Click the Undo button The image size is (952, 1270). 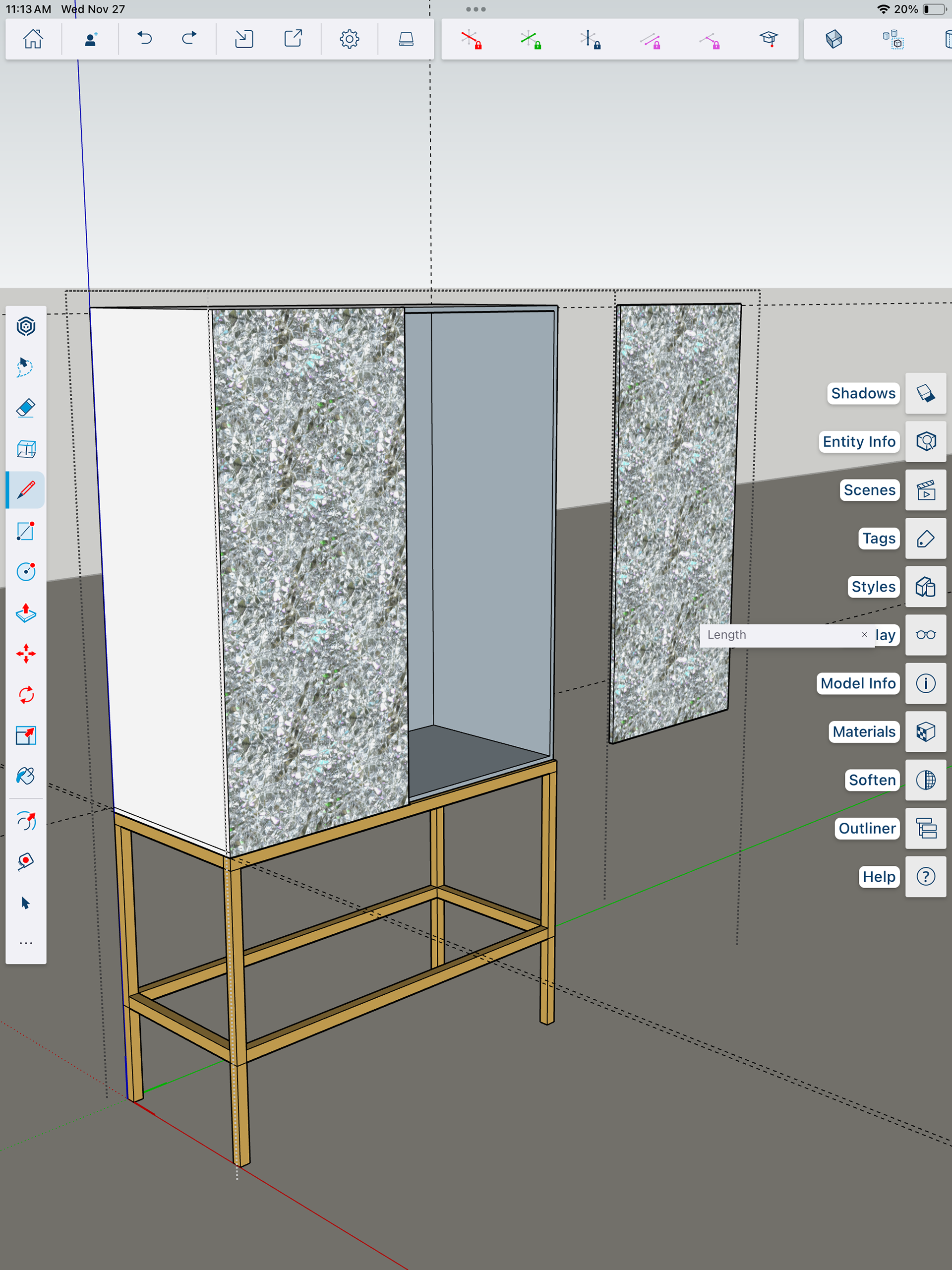pyautogui.click(x=145, y=39)
